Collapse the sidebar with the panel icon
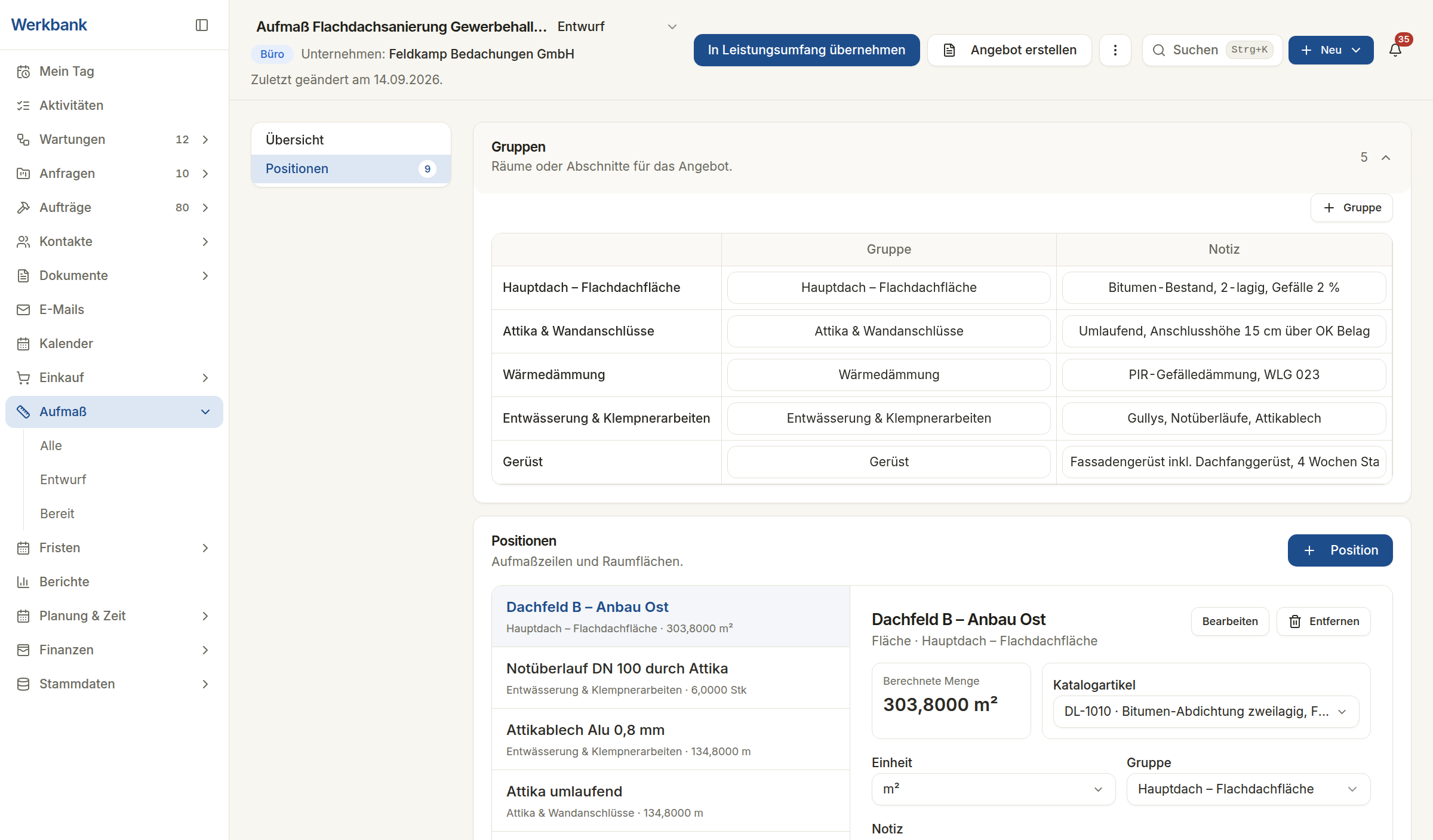The height and width of the screenshot is (840, 1433). tap(202, 25)
